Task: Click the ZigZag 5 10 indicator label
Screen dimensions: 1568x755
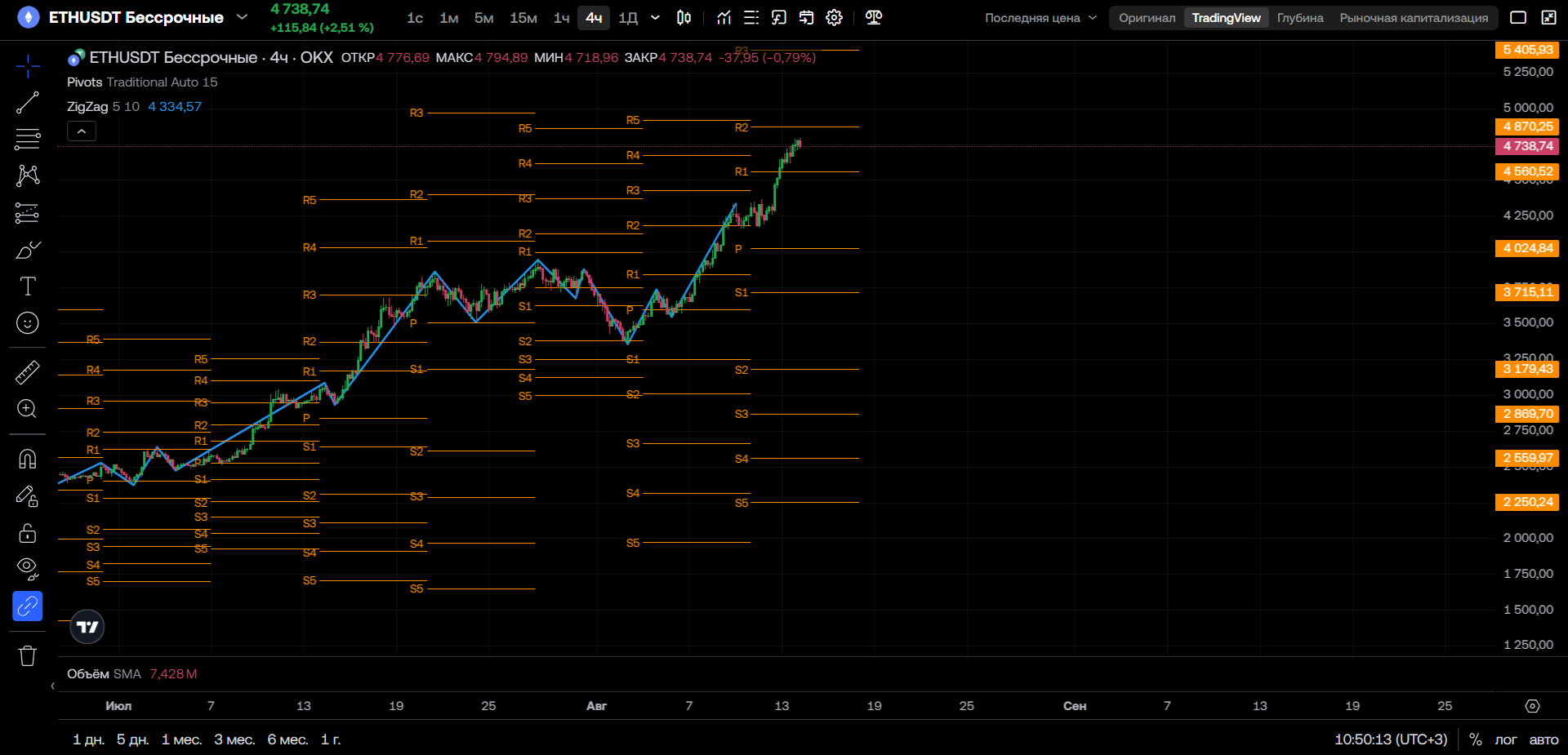Action: click(x=103, y=107)
